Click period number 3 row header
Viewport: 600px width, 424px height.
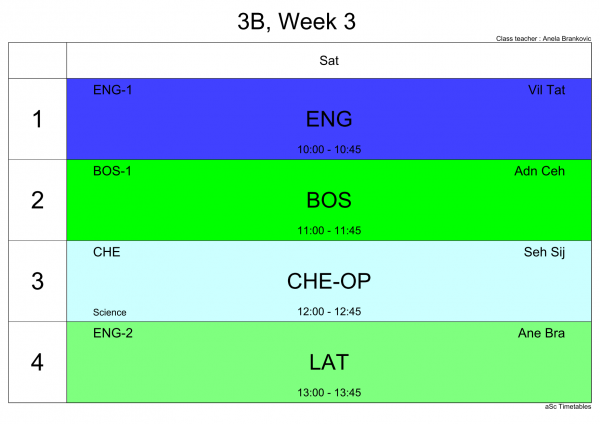click(38, 281)
